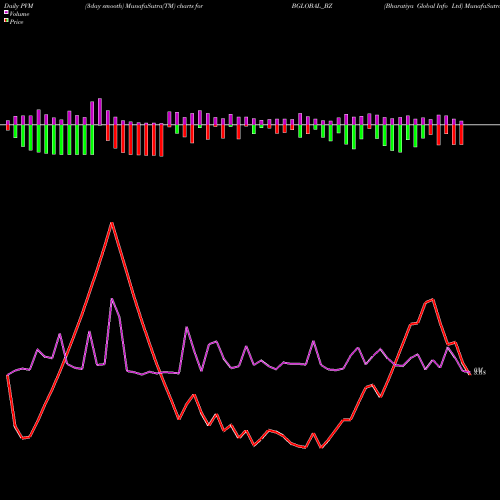
Task: Click '(Bharatiya Global Info Ltd)' company name text
Action: [x=424, y=6]
